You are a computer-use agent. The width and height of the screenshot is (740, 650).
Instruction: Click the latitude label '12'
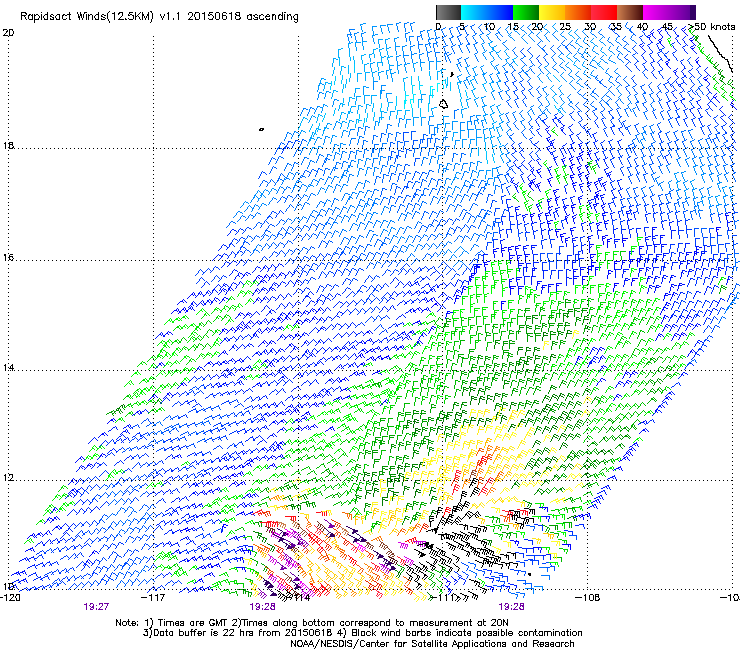(8, 478)
